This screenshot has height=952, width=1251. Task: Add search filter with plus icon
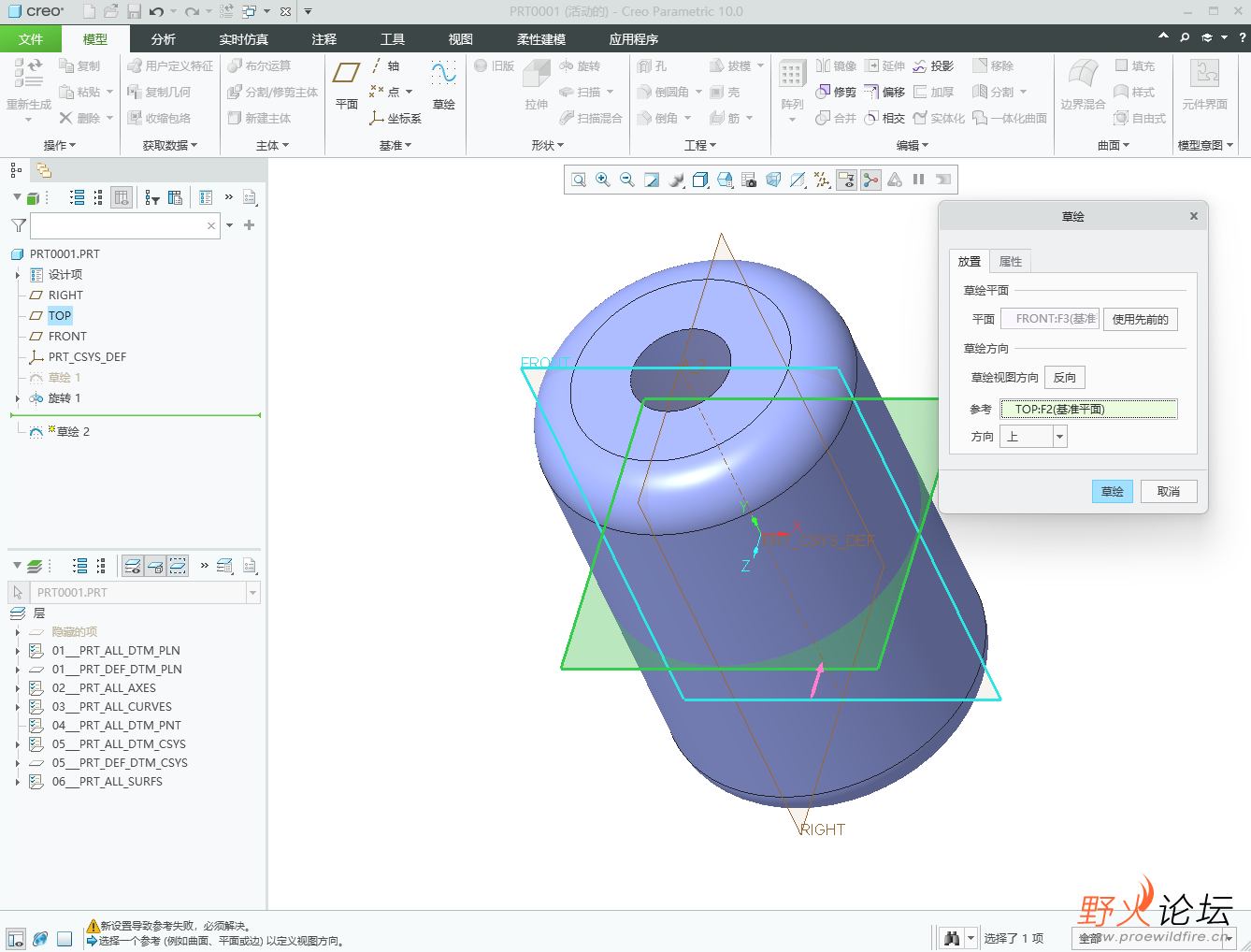(x=249, y=225)
